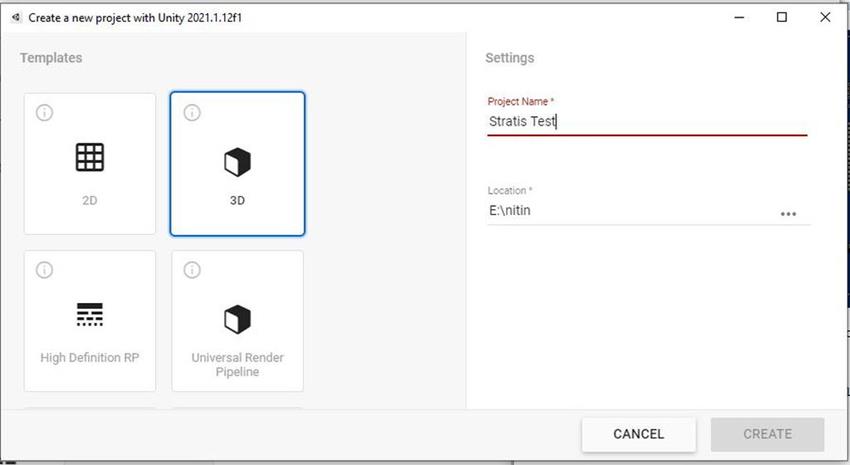Cancel the new project dialog

[639, 434]
